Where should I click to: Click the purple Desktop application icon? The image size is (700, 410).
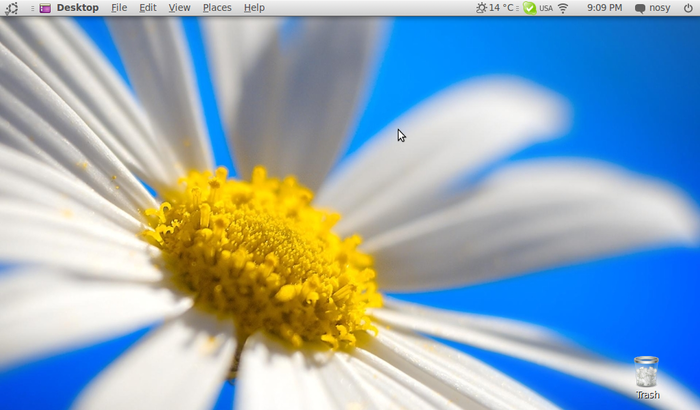[x=45, y=8]
